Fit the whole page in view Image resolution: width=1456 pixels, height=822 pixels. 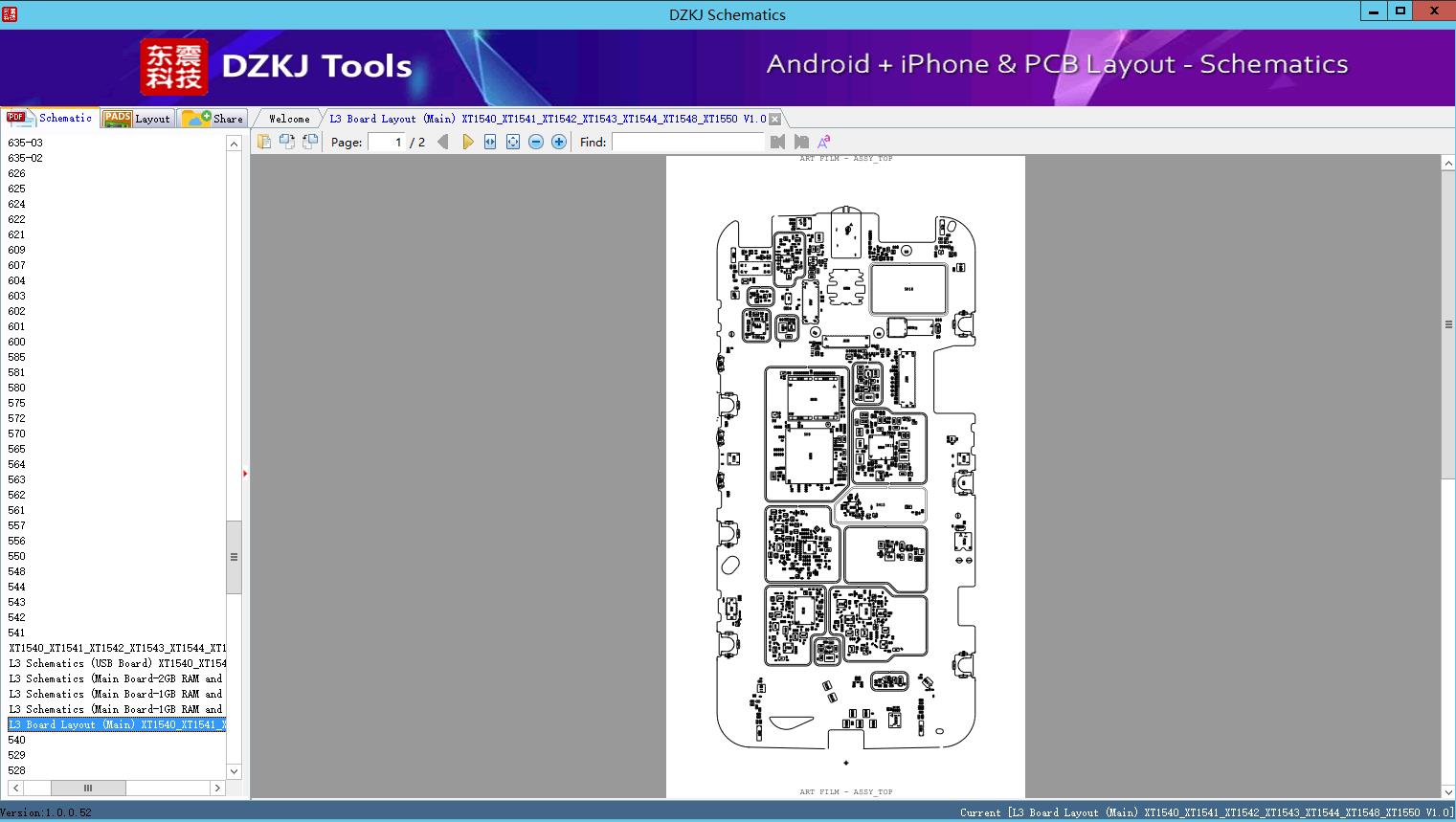(x=513, y=142)
